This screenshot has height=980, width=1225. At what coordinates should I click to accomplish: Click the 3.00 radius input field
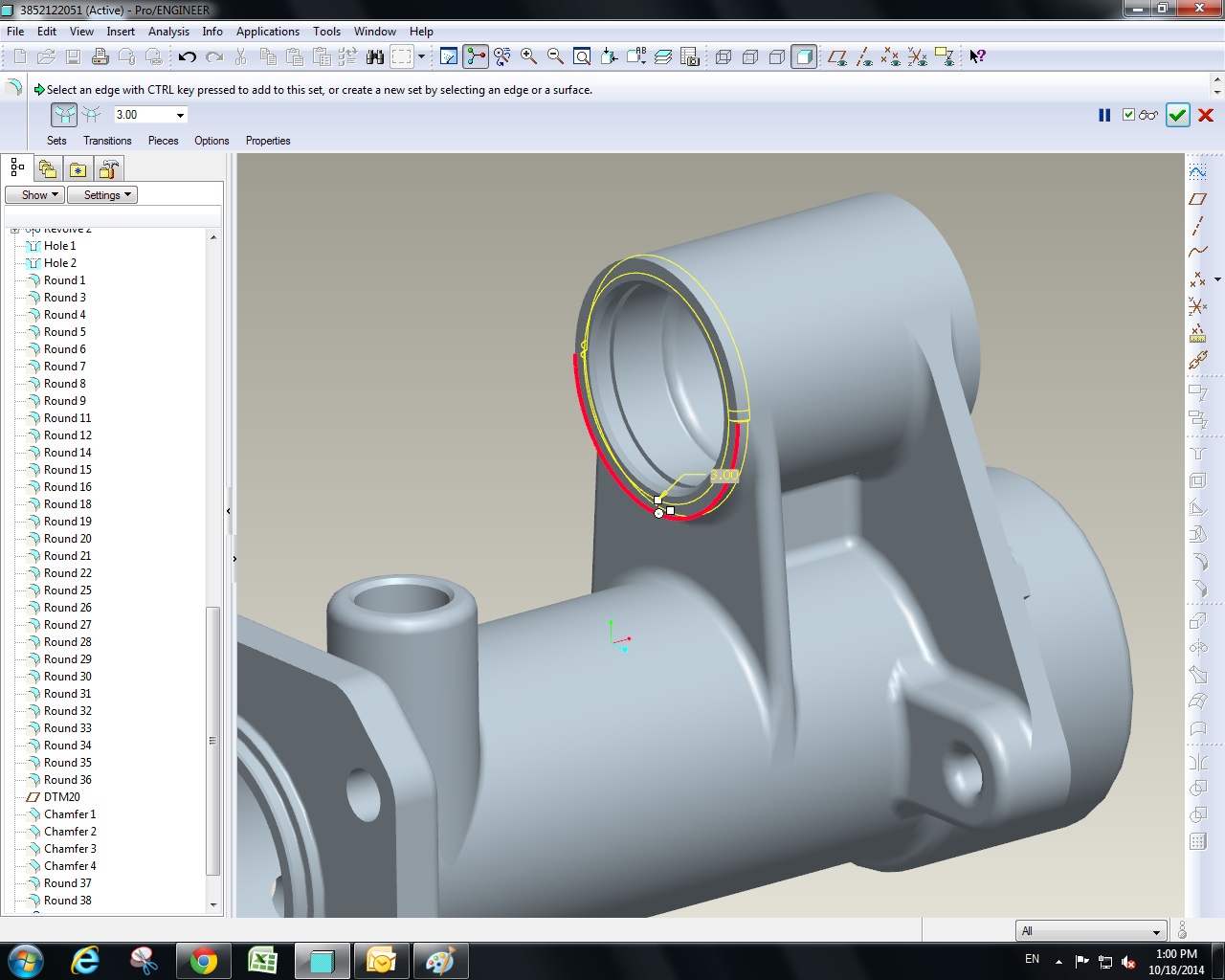click(x=143, y=115)
